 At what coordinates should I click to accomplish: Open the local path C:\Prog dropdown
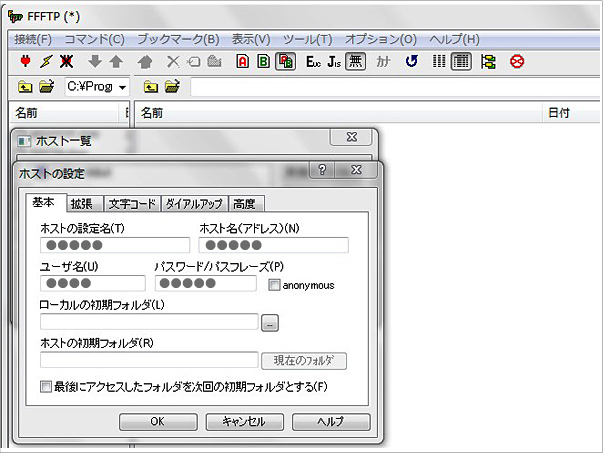pos(122,87)
